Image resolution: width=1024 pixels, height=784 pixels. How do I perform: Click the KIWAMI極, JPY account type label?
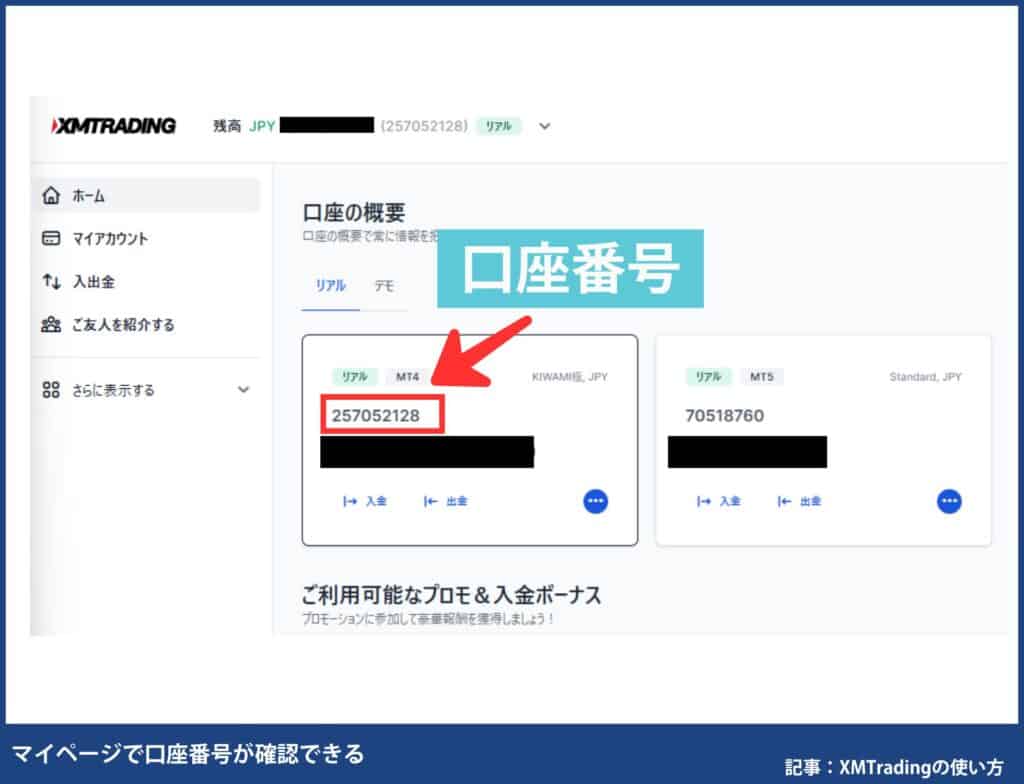click(569, 377)
